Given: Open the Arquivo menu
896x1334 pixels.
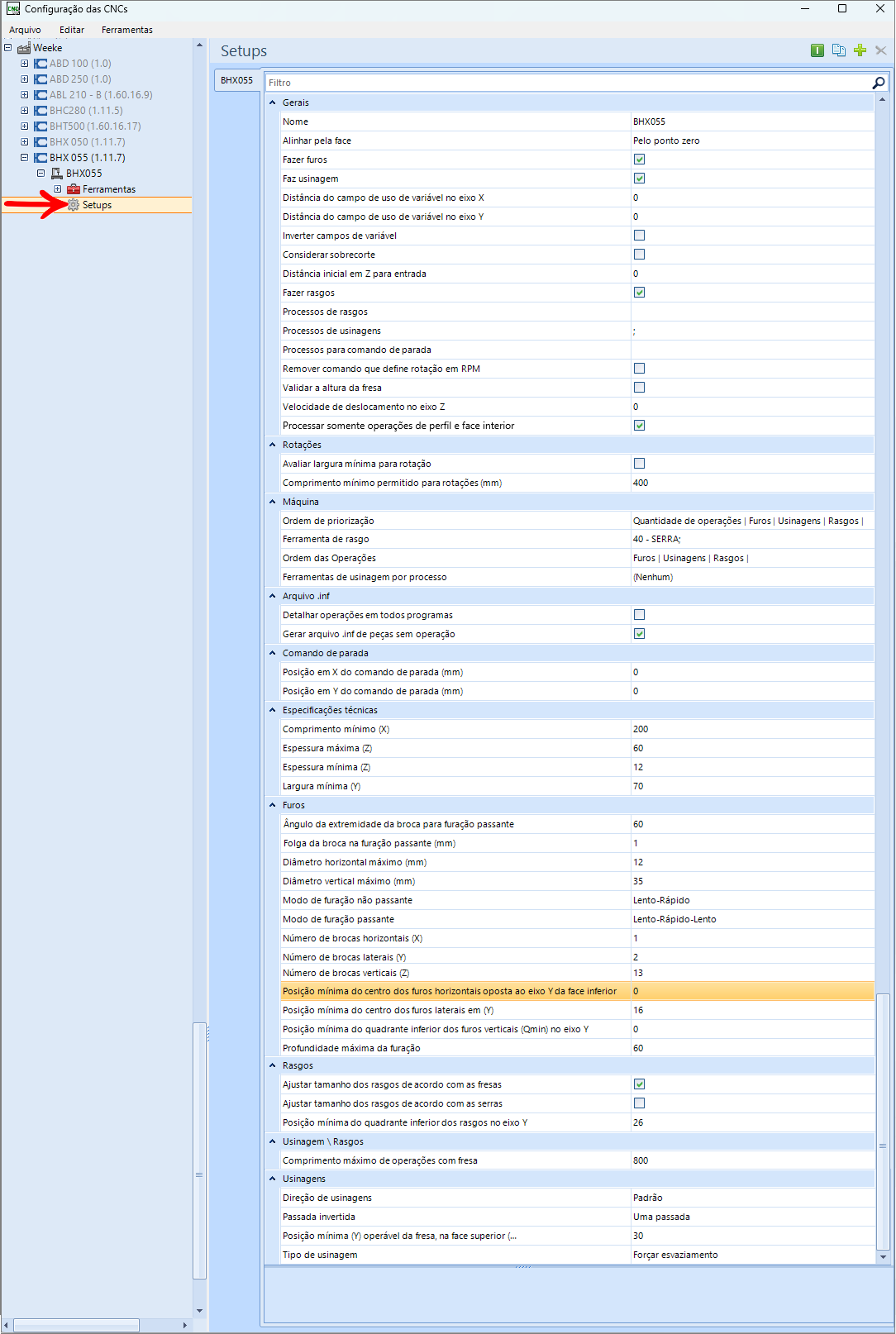Looking at the screenshot, I should tap(25, 30).
